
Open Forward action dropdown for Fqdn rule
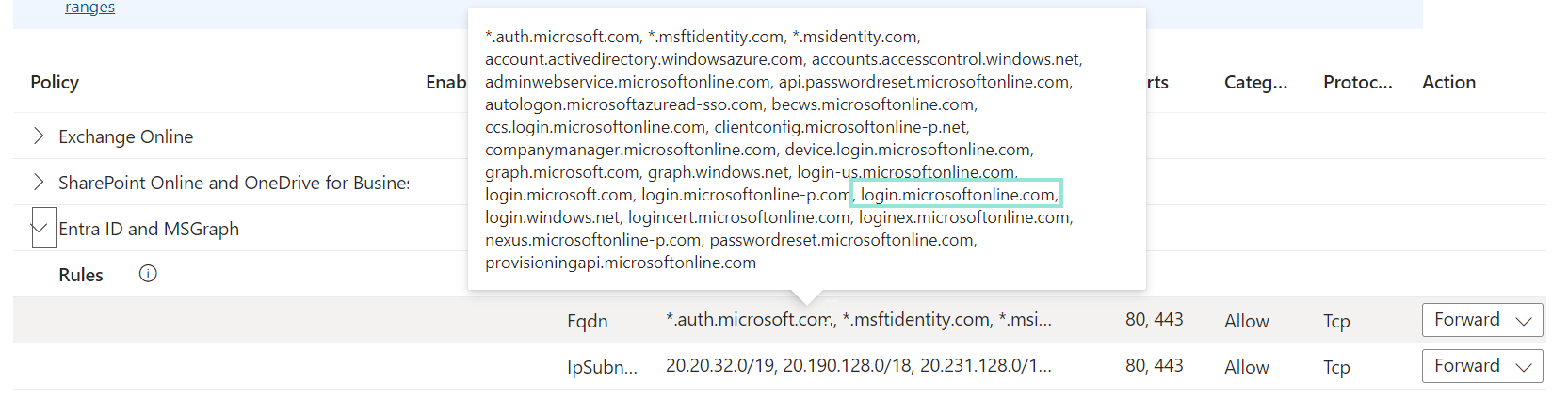(x=1481, y=320)
